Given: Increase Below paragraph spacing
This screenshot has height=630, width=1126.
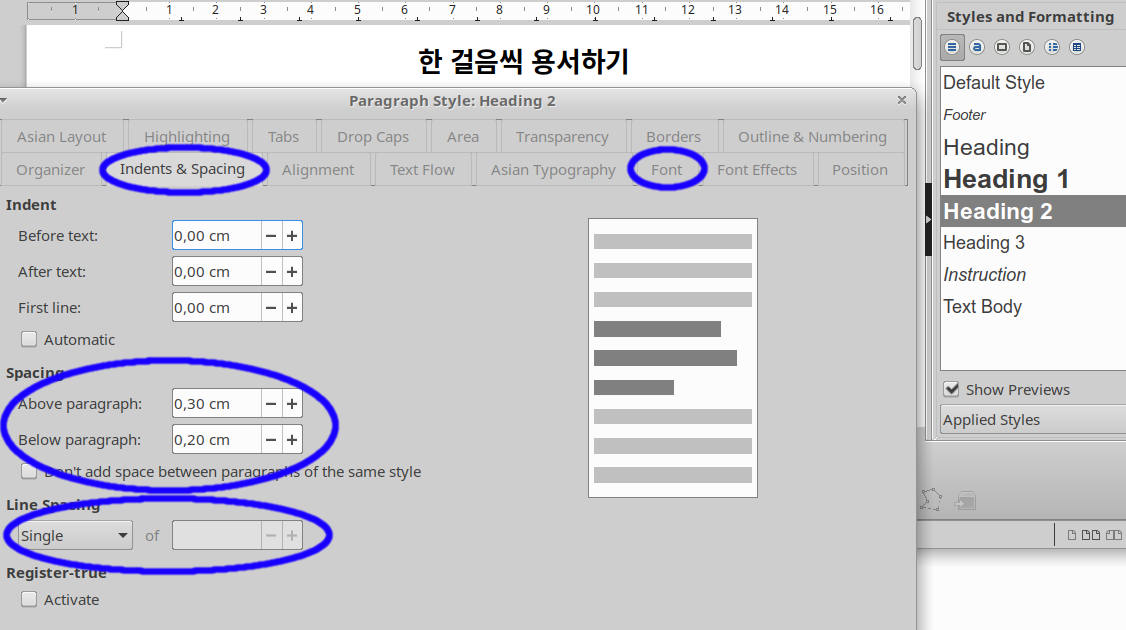Looking at the screenshot, I should click(292, 440).
